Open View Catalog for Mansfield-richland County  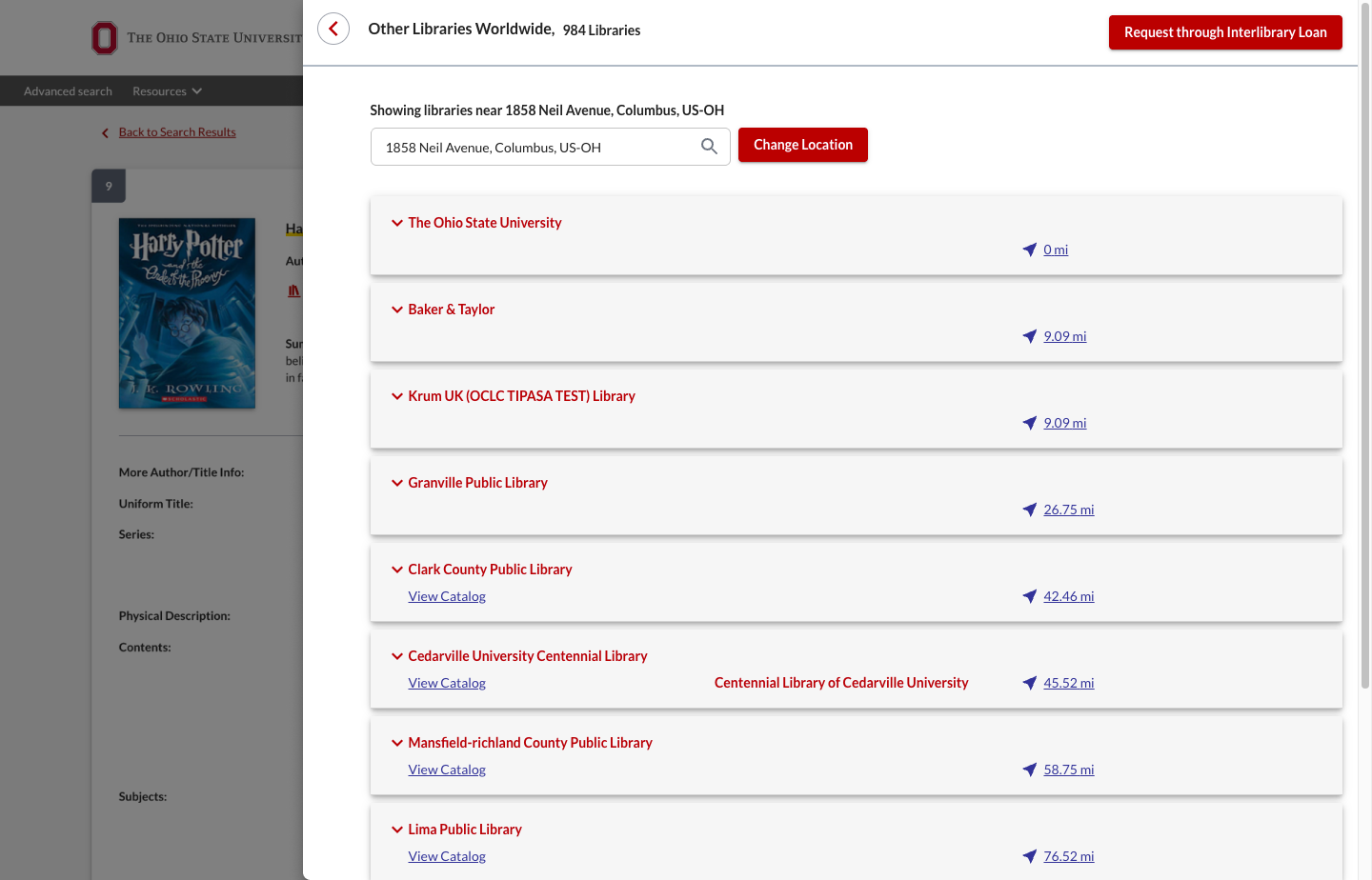point(447,770)
